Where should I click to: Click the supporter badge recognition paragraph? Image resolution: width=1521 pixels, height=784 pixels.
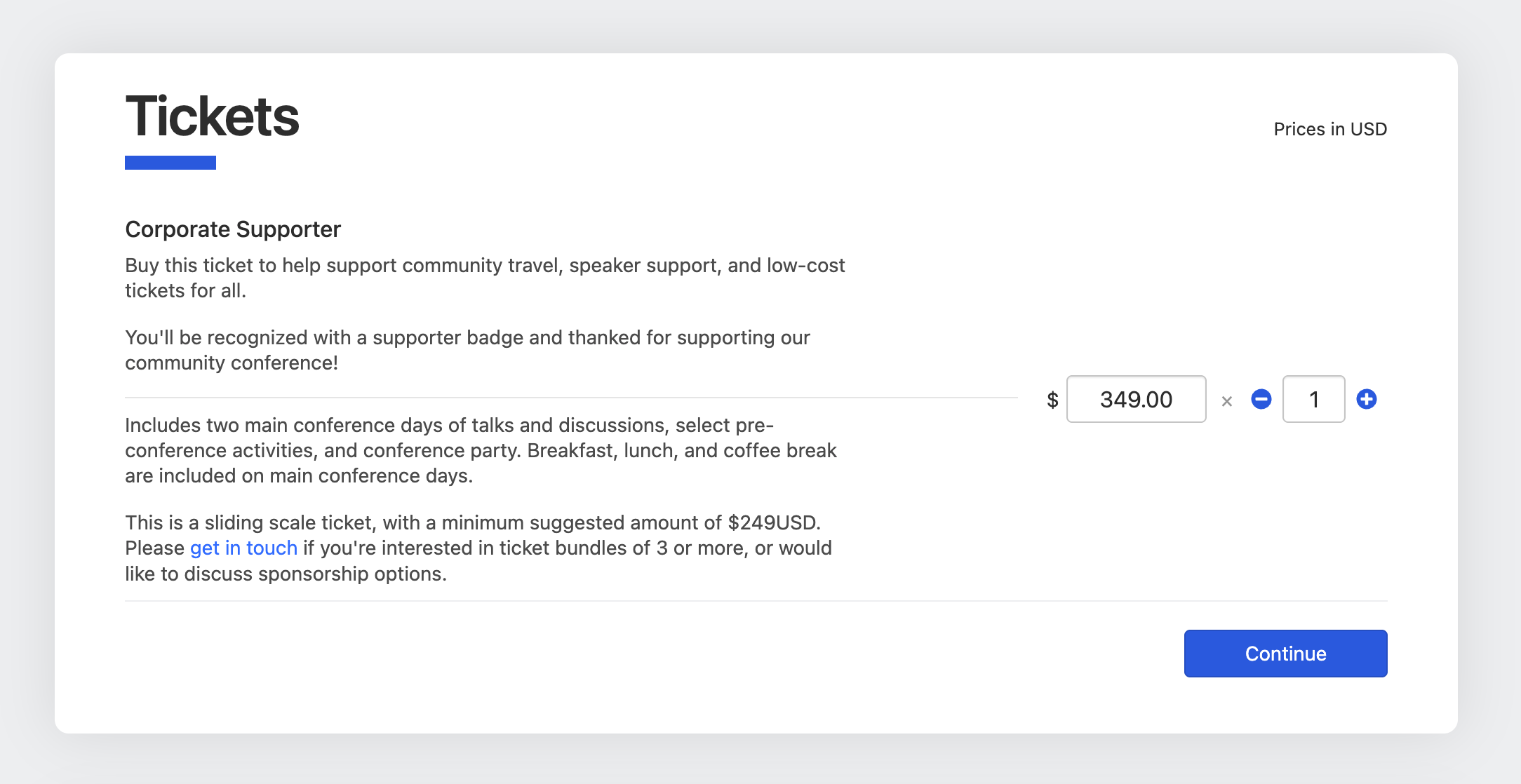[x=467, y=338]
